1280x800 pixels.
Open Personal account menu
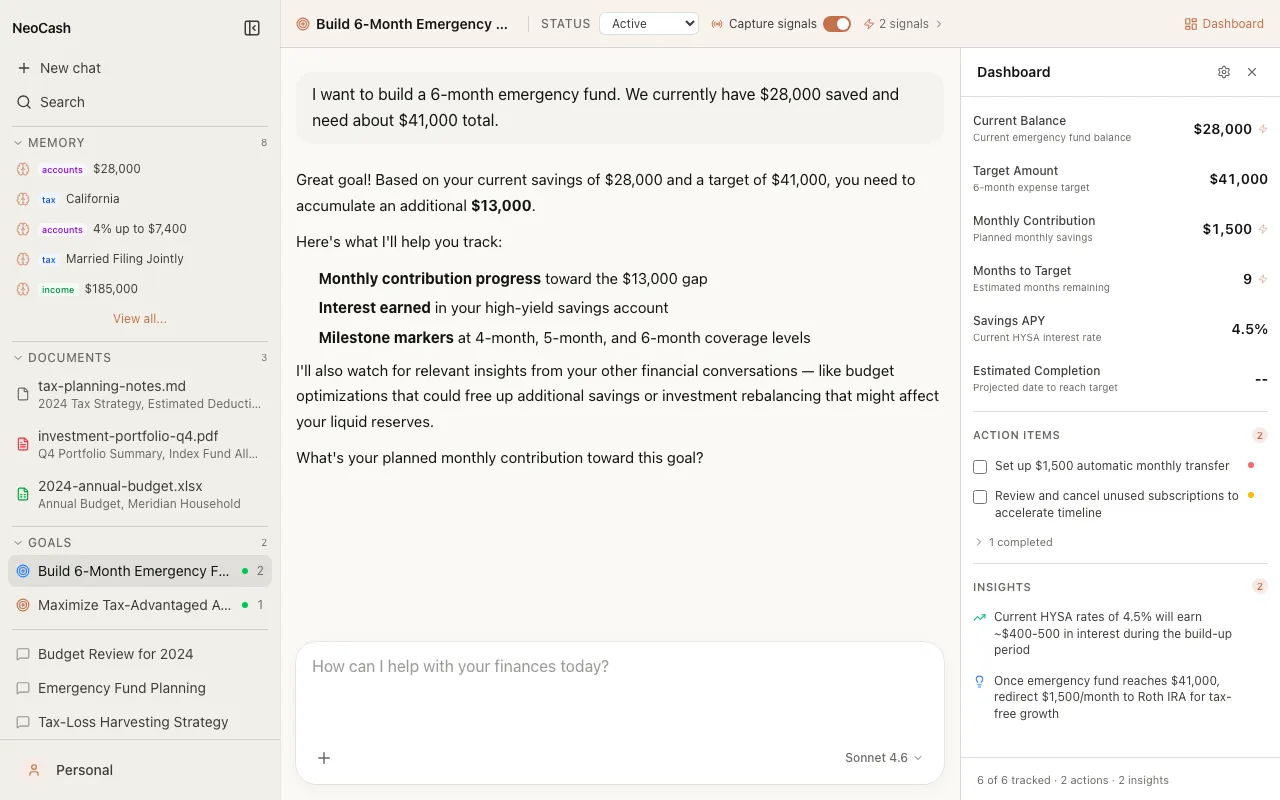tap(140, 770)
